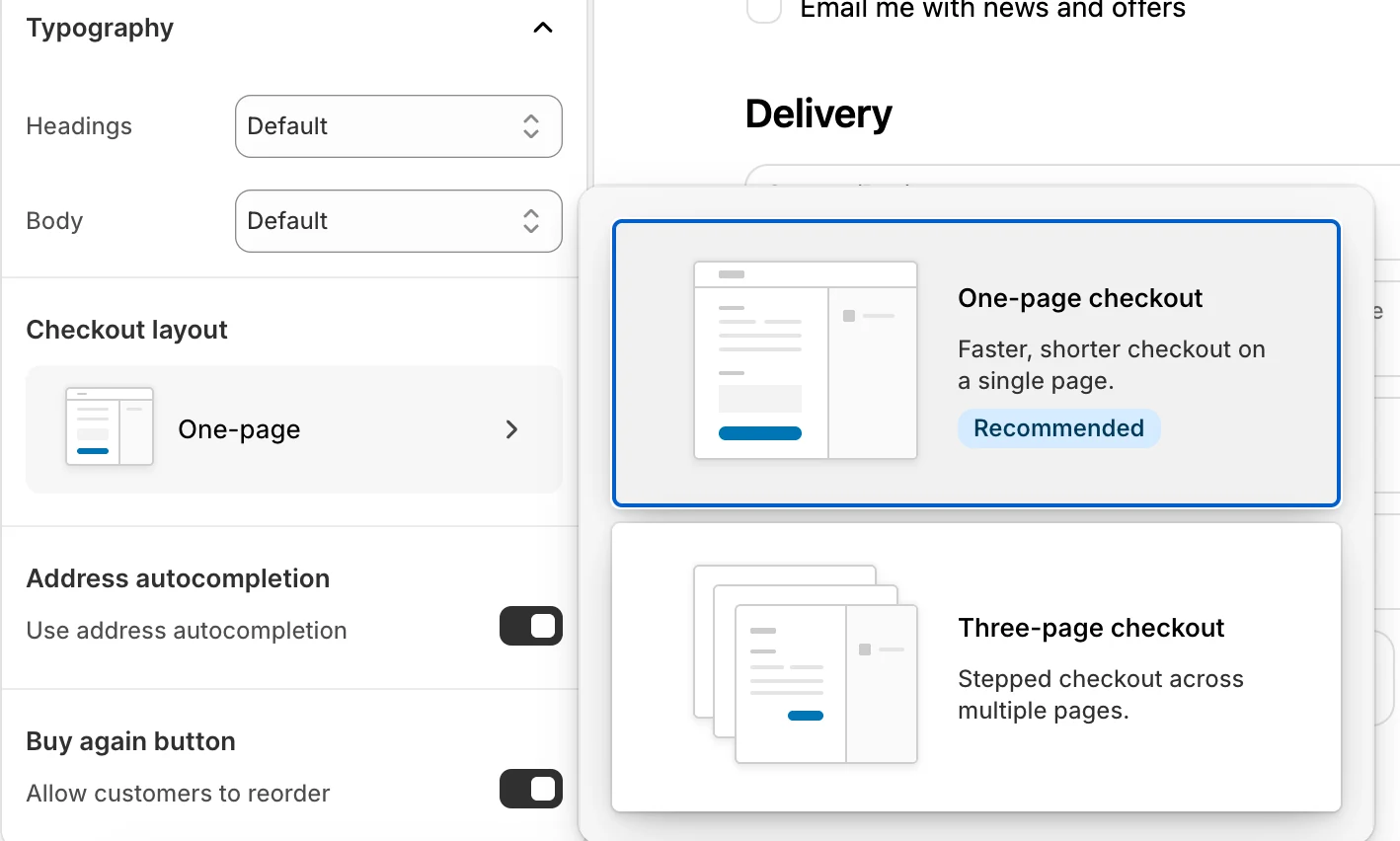Click 'Faster, shorter checkout' description
This screenshot has width=1400, height=841.
pos(1112,365)
